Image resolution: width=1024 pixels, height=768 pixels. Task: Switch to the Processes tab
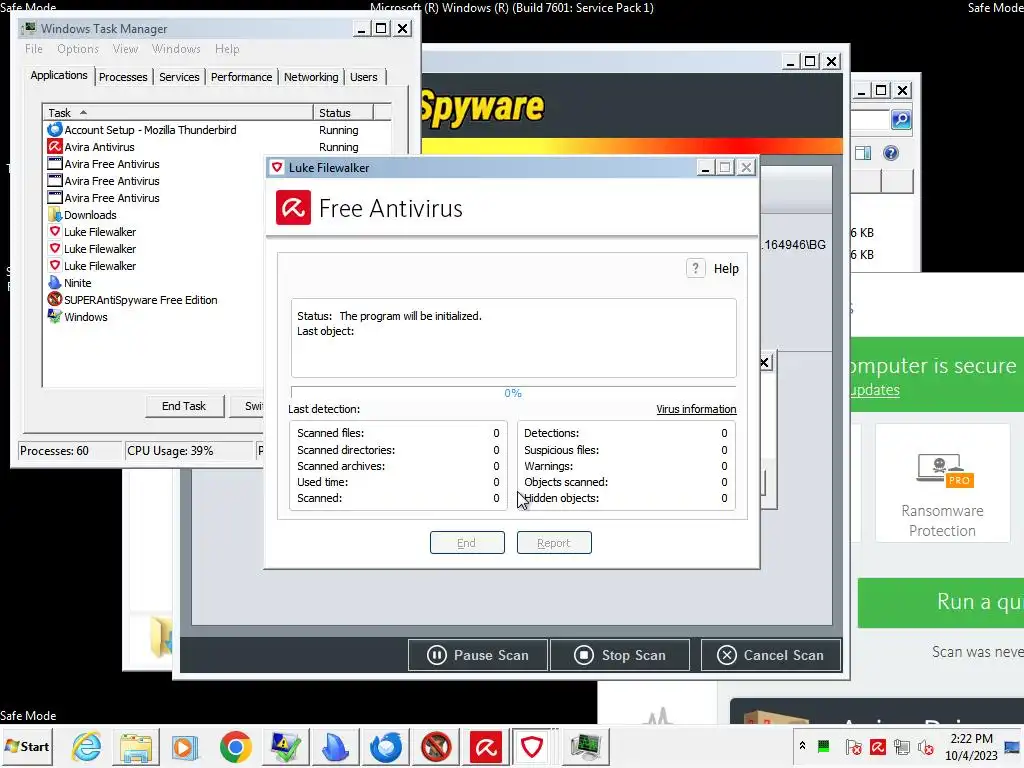click(x=123, y=77)
